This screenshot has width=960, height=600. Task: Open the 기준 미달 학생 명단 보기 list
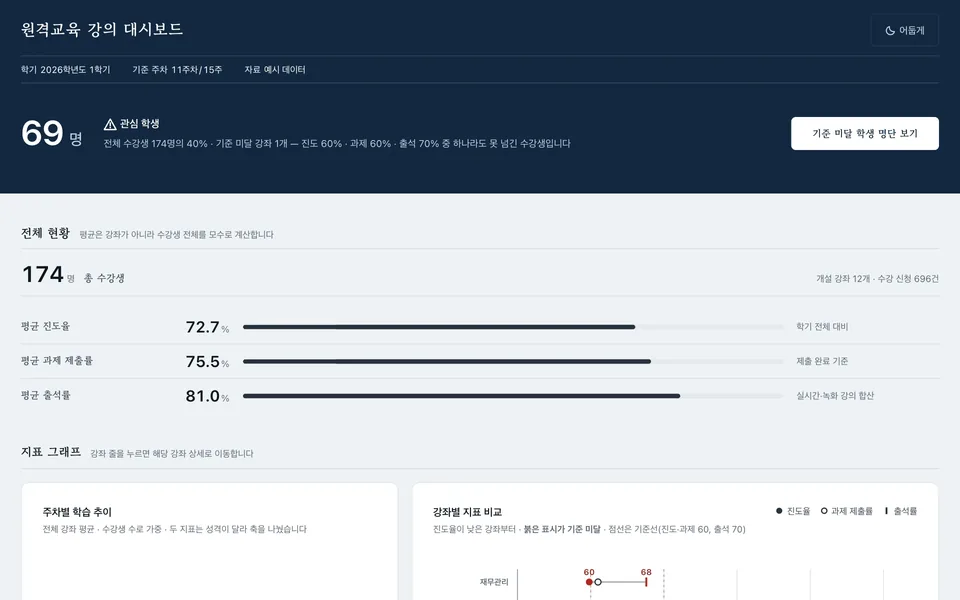864,133
